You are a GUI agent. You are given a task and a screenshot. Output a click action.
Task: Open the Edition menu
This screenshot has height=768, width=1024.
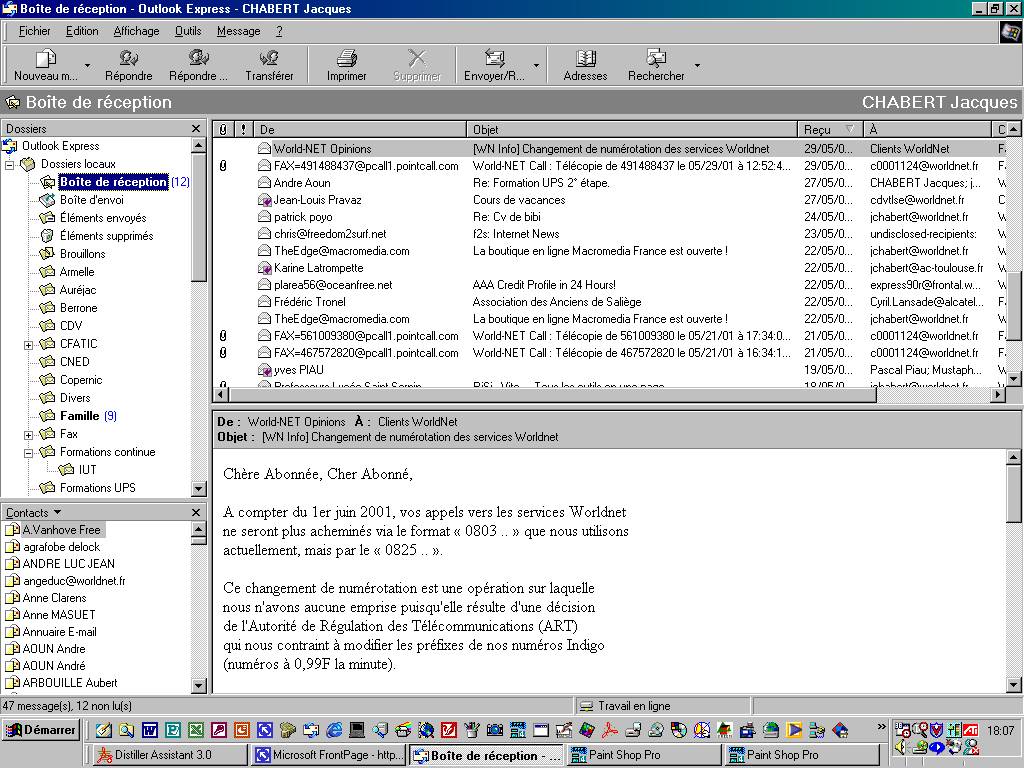coord(82,31)
